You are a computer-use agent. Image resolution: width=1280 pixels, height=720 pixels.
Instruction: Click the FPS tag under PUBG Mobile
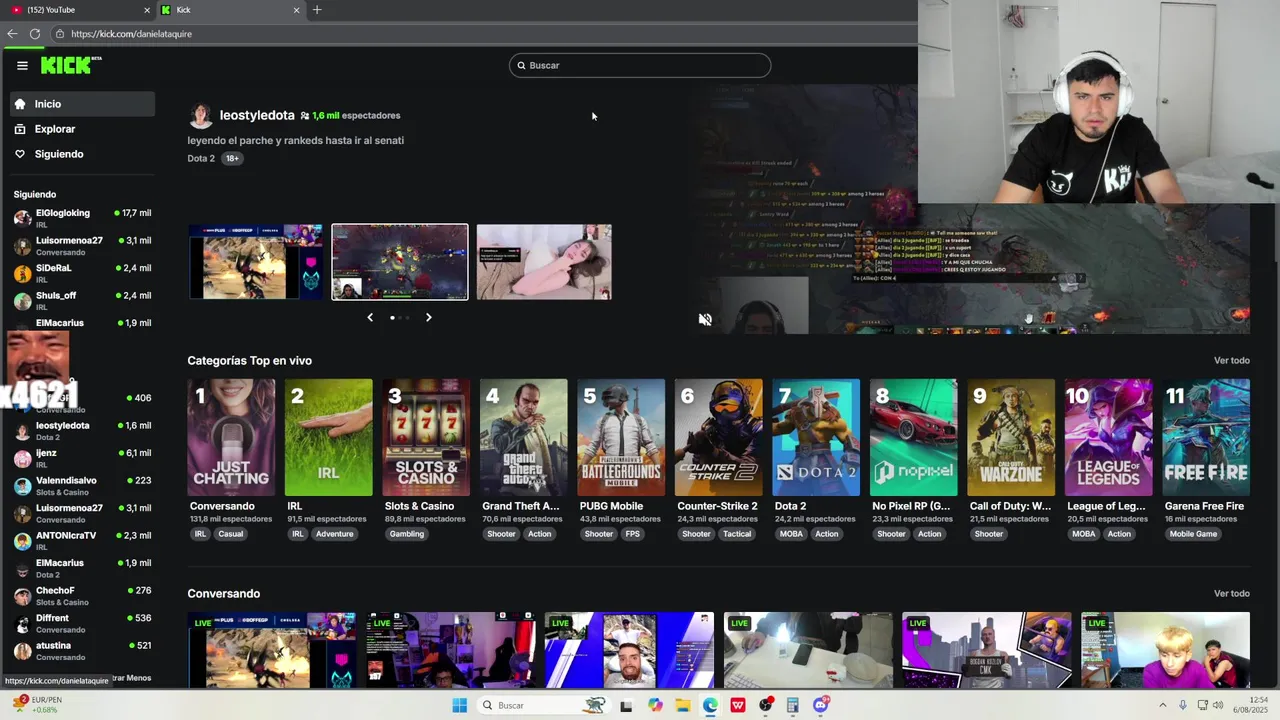633,534
